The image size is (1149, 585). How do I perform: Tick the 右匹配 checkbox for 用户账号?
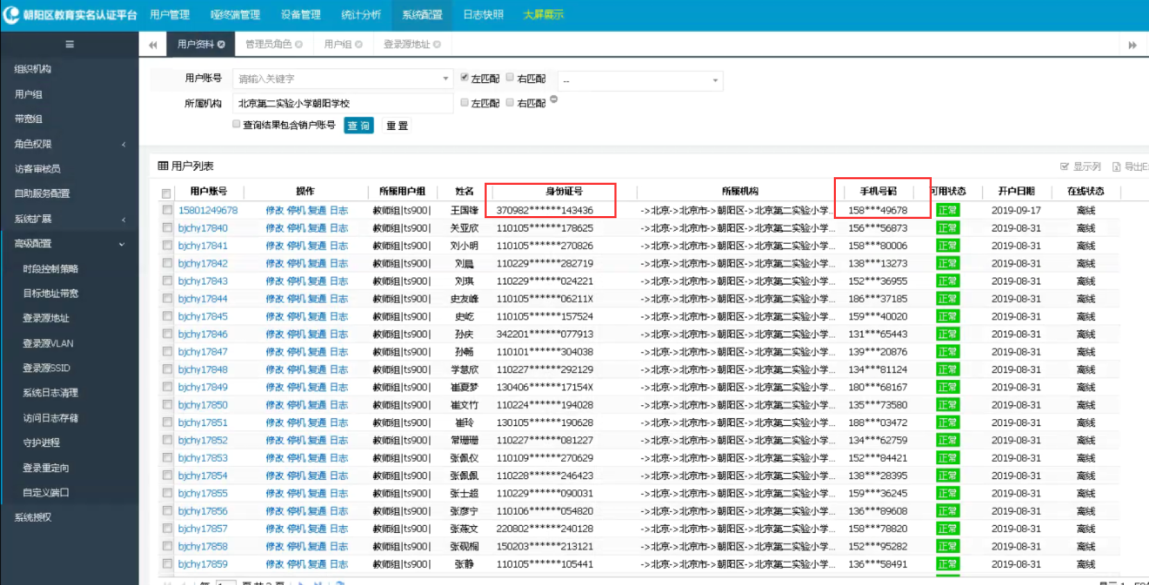510,77
